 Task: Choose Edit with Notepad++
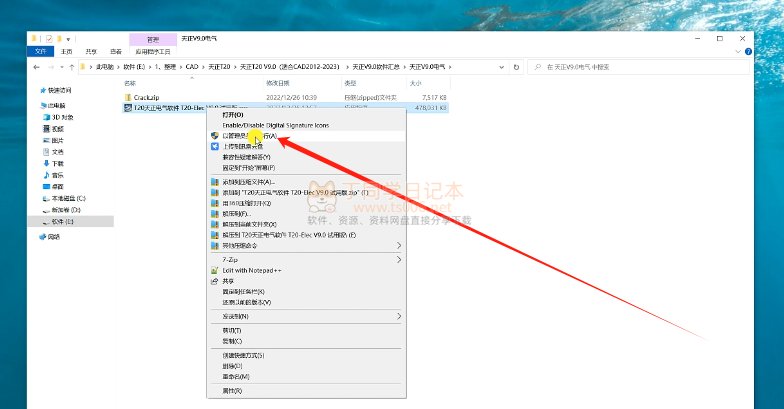point(252,270)
